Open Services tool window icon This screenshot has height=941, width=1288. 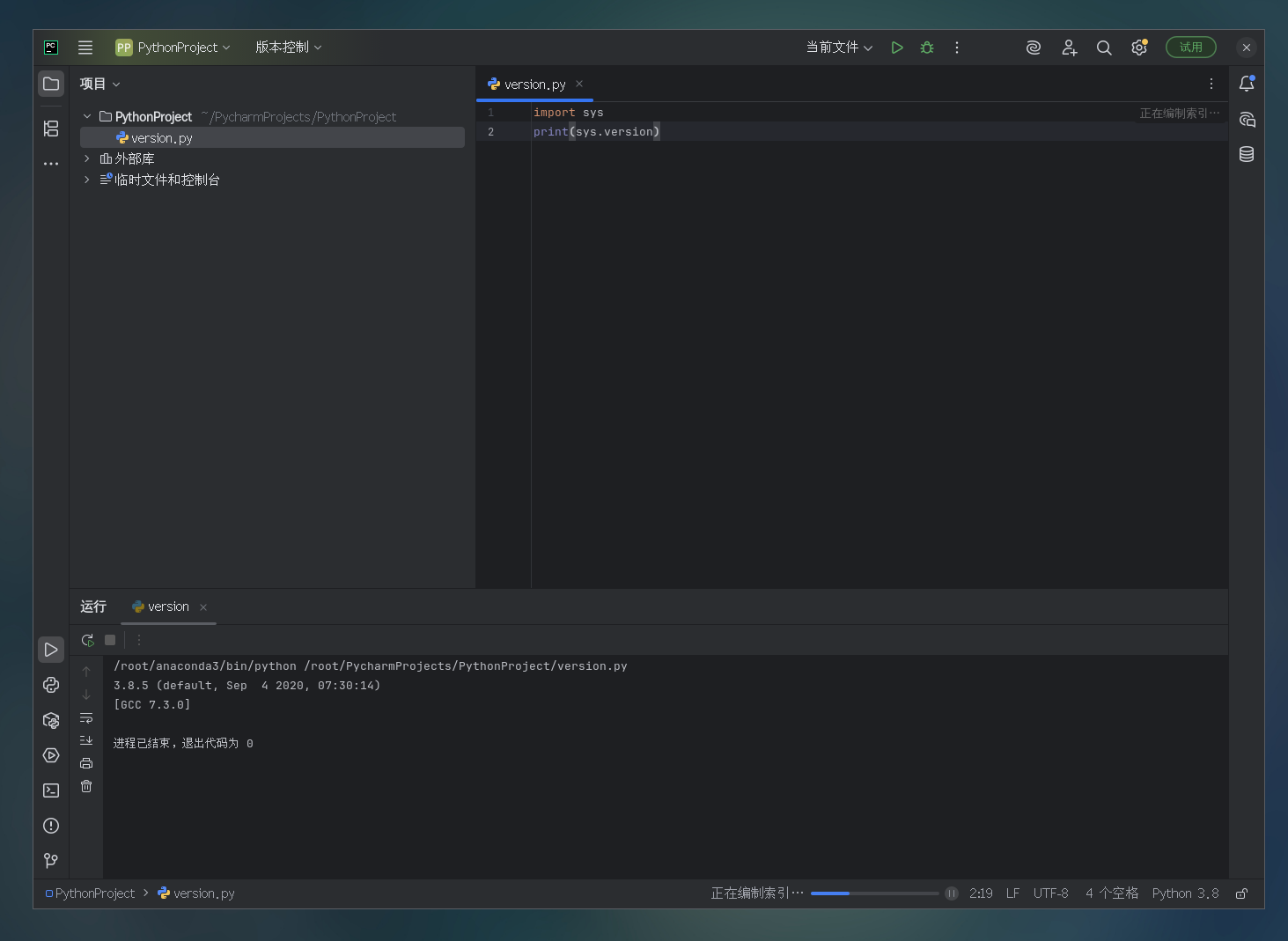[x=51, y=755]
